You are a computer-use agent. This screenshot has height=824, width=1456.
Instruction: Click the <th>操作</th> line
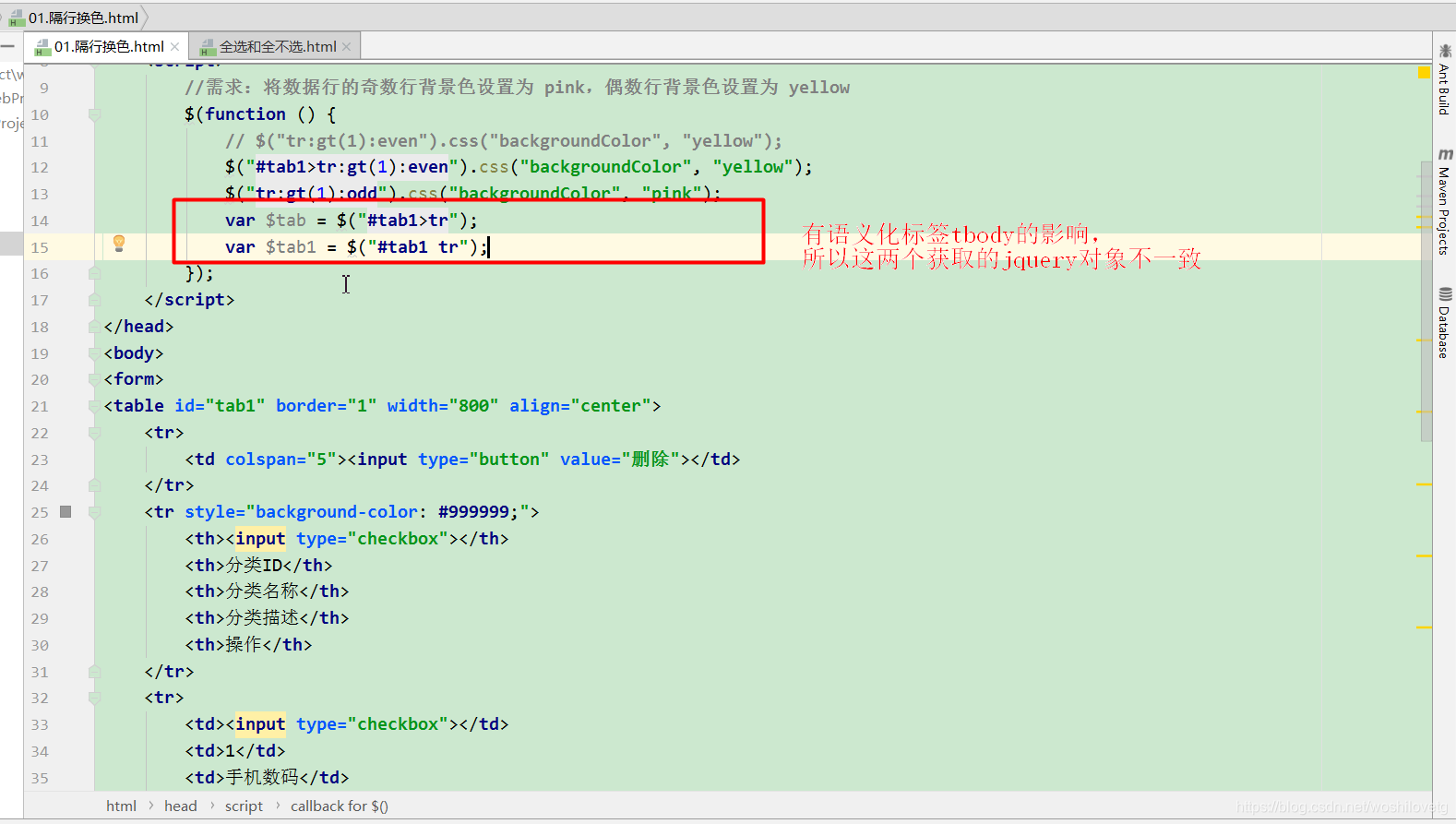(248, 645)
